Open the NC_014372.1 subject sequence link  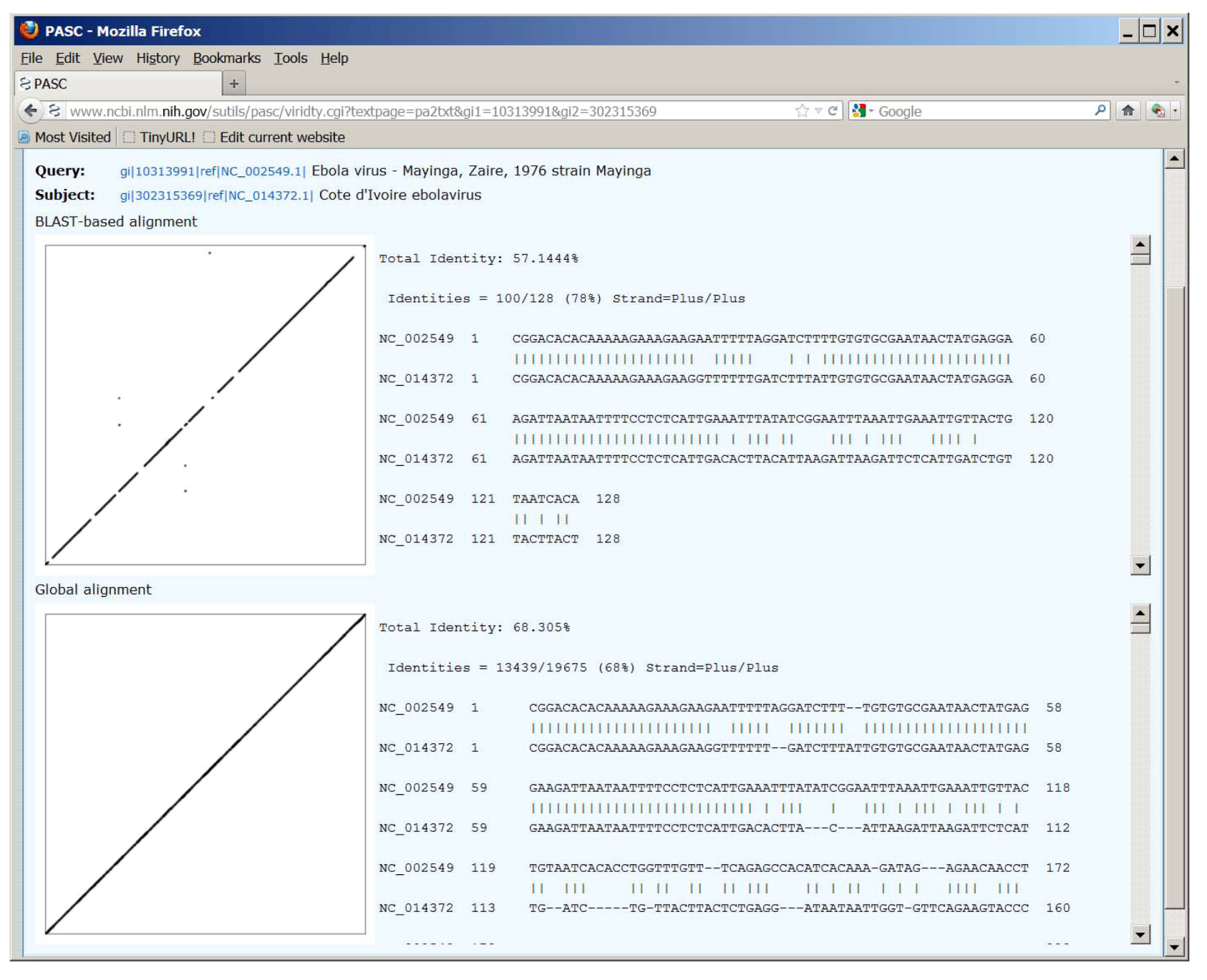click(x=216, y=196)
